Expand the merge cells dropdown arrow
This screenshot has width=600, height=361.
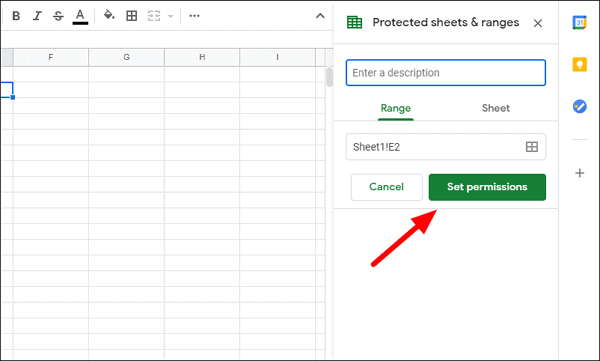point(171,16)
